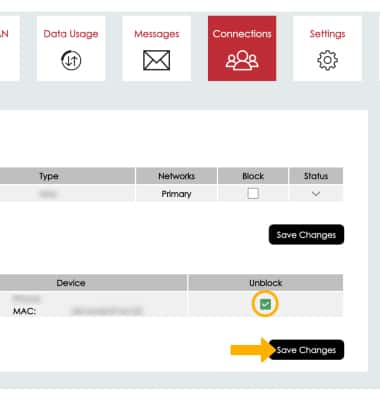Screen dimensions: 380x400
Task: Click the upper Save Changes button
Action: [306, 235]
